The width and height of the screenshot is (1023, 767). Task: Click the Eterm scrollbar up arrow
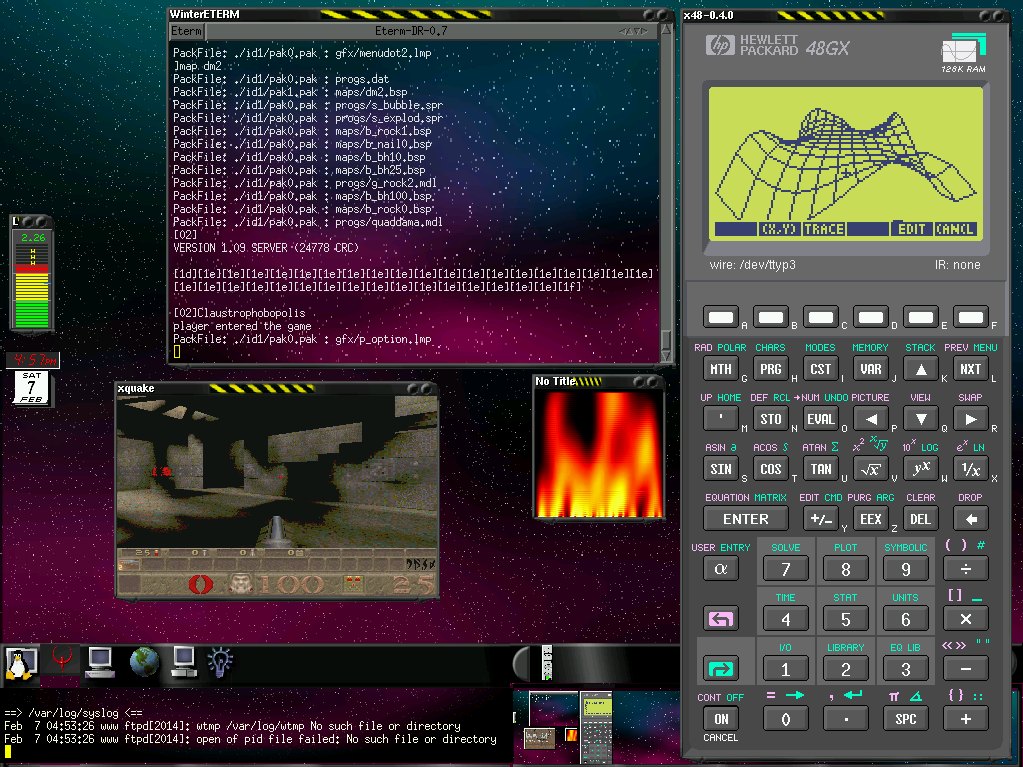(666, 29)
